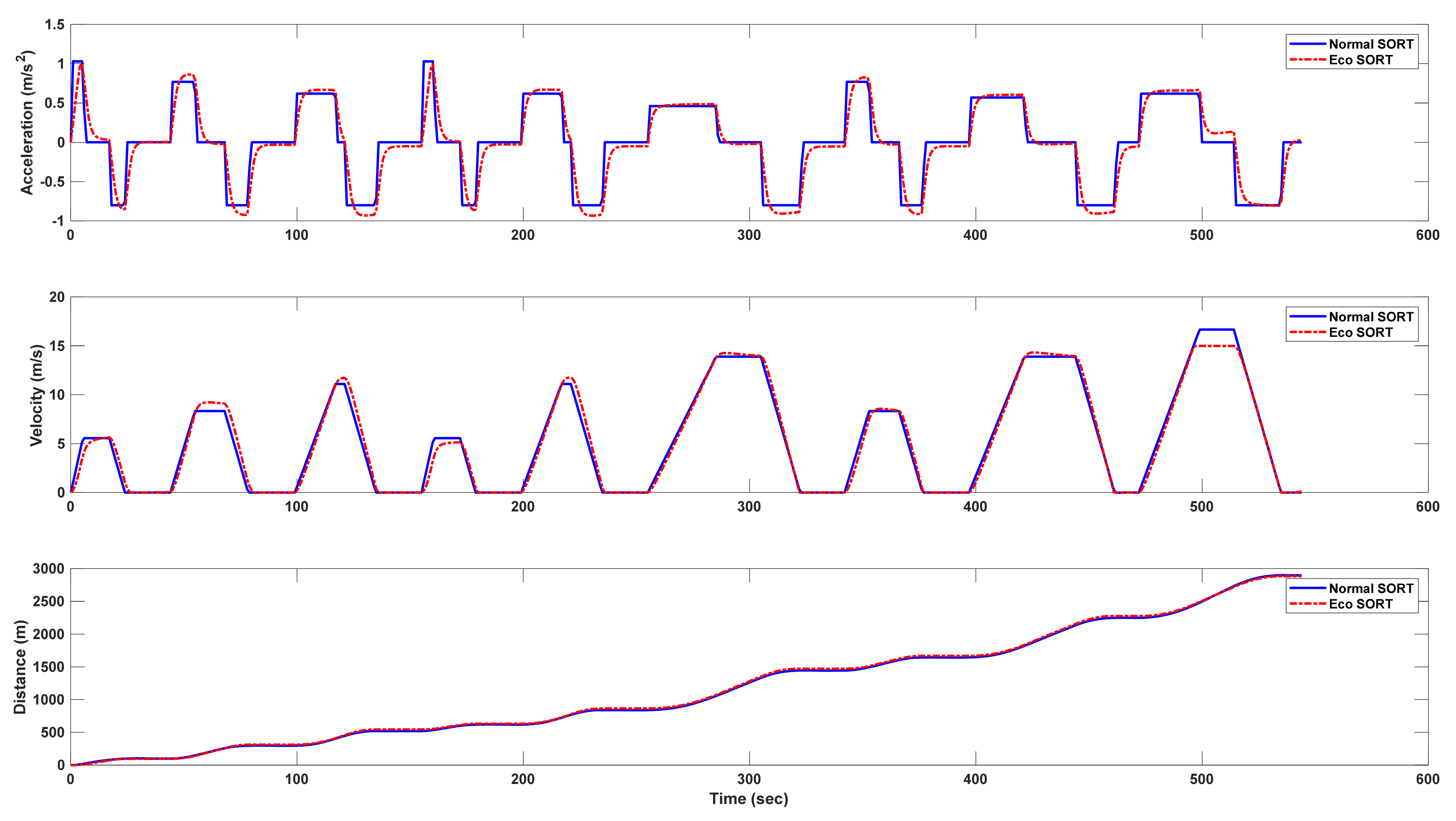This screenshot has width=1456, height=821.
Task: Click the 20 tick on velocity axis
Action: tap(56, 297)
